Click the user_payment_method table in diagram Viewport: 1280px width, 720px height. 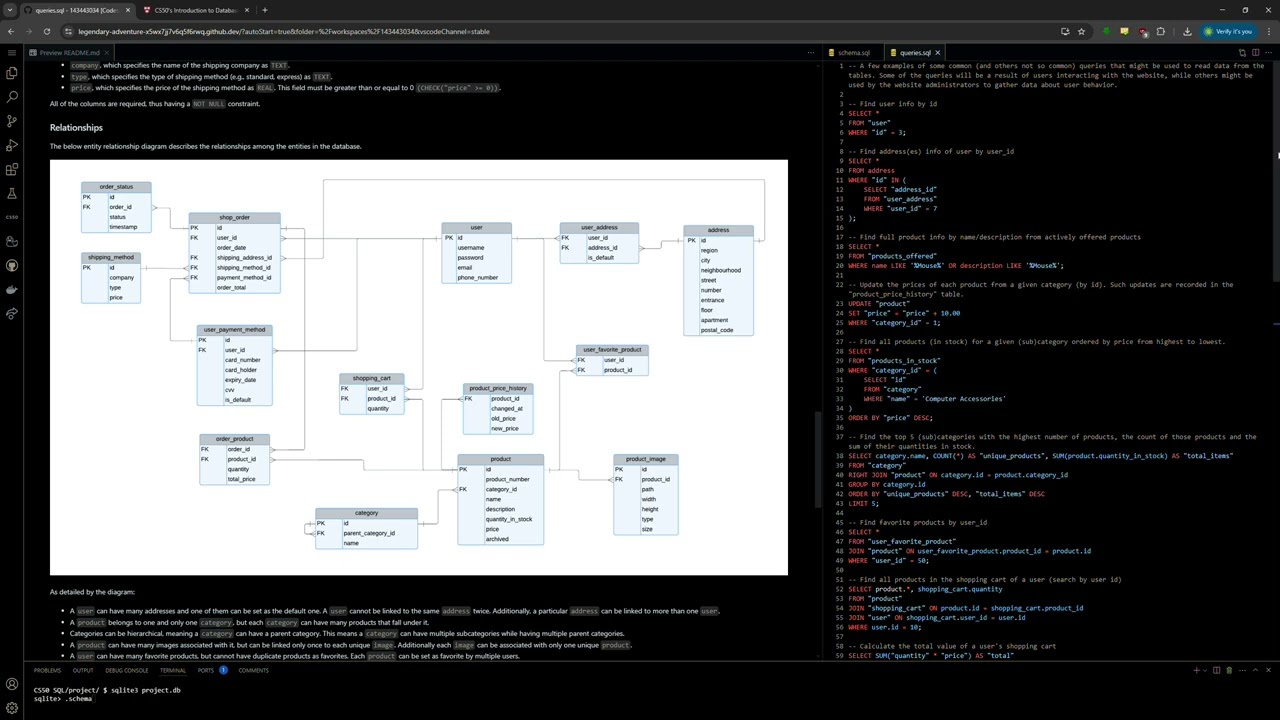(x=234, y=364)
